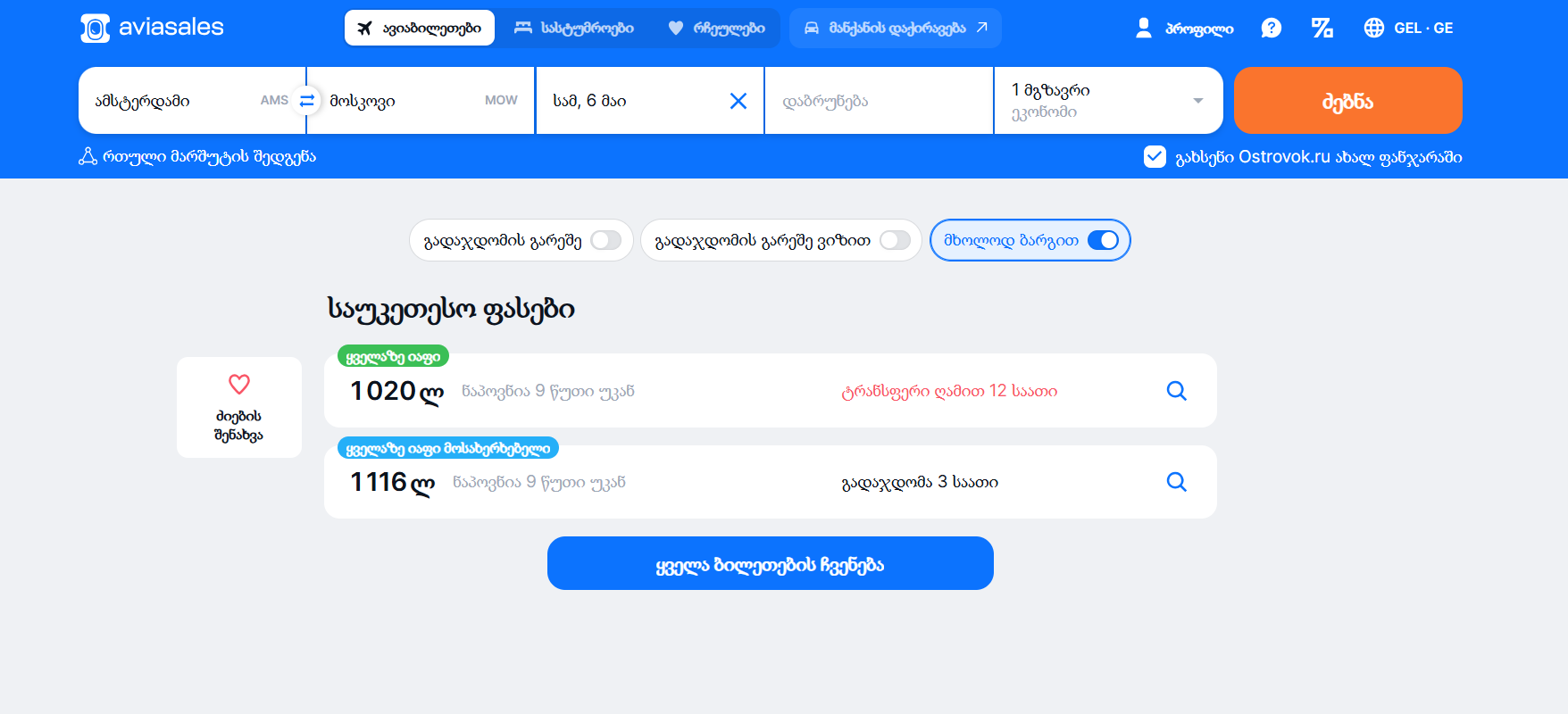This screenshot has width=1568, height=714.
Task: Click ყველა ბილეთების ჩვენება button
Action: 771,563
